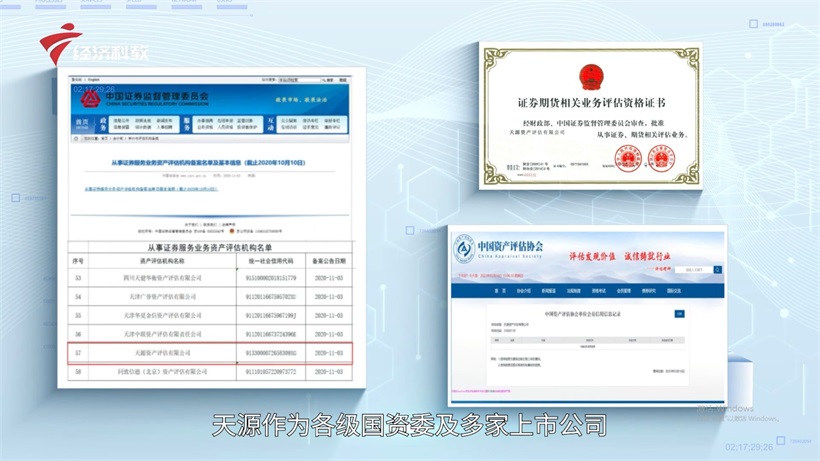Click the 中国证券监督管理委员会 site title

[157, 96]
